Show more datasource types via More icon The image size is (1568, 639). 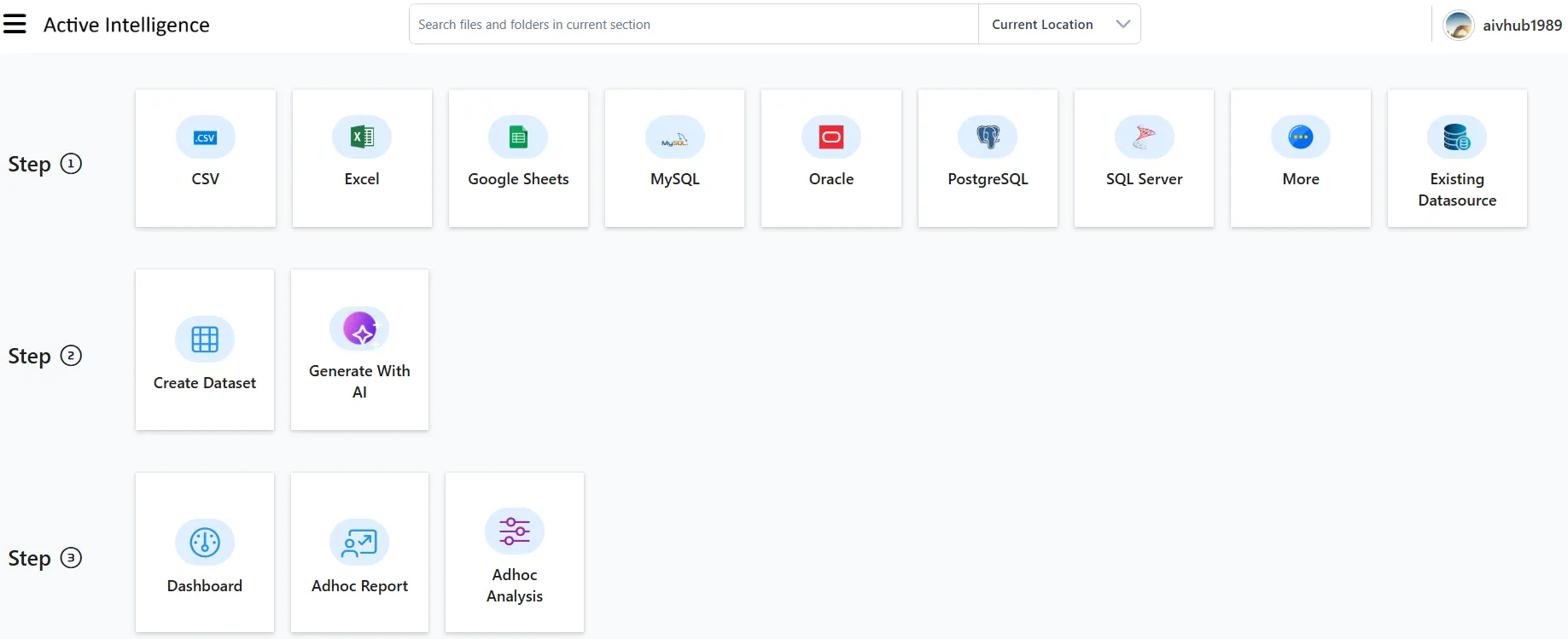pyautogui.click(x=1301, y=137)
